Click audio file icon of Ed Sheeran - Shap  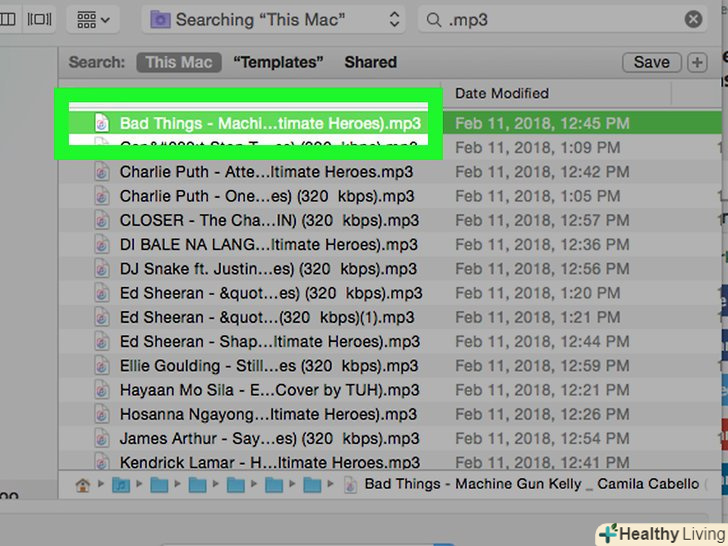click(102, 342)
